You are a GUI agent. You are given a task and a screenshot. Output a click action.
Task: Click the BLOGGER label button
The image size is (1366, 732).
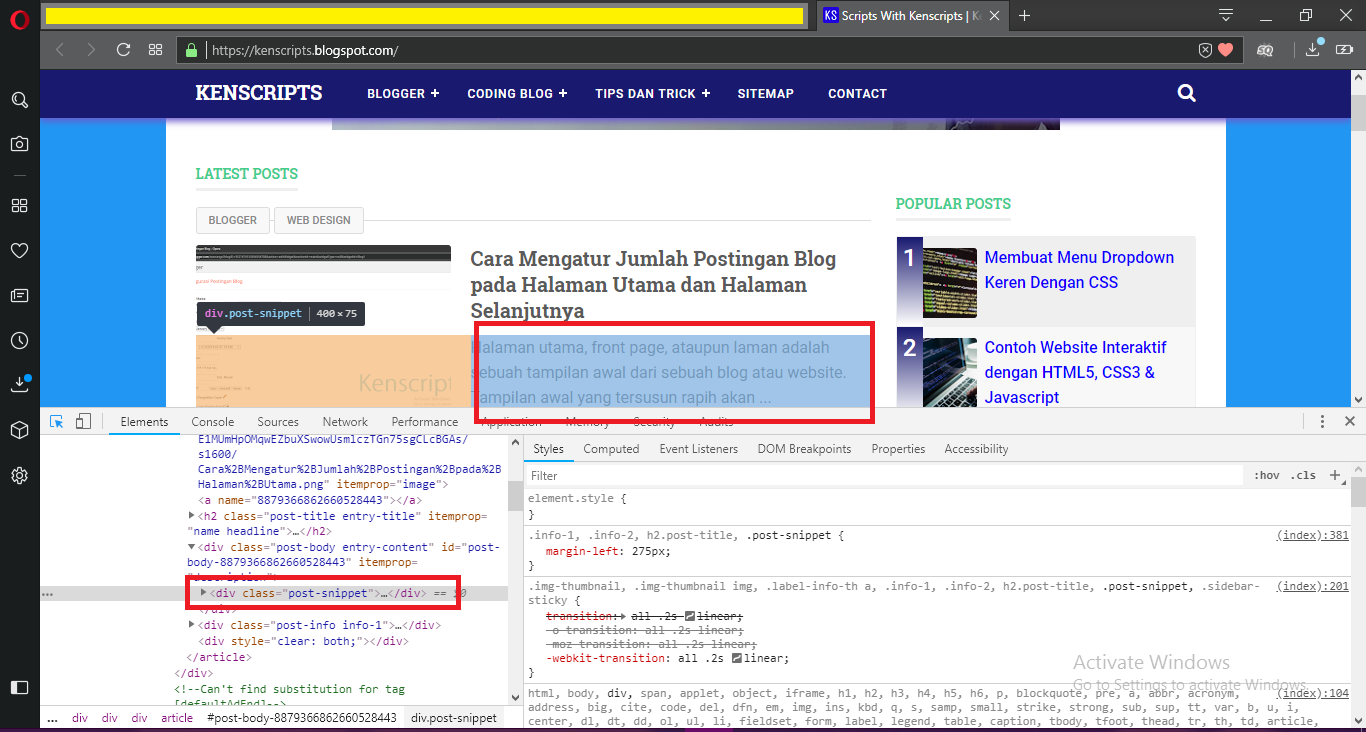[x=233, y=220]
